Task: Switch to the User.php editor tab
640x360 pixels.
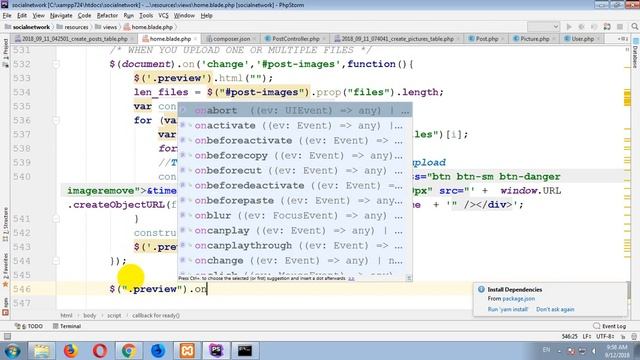Action: [582, 39]
